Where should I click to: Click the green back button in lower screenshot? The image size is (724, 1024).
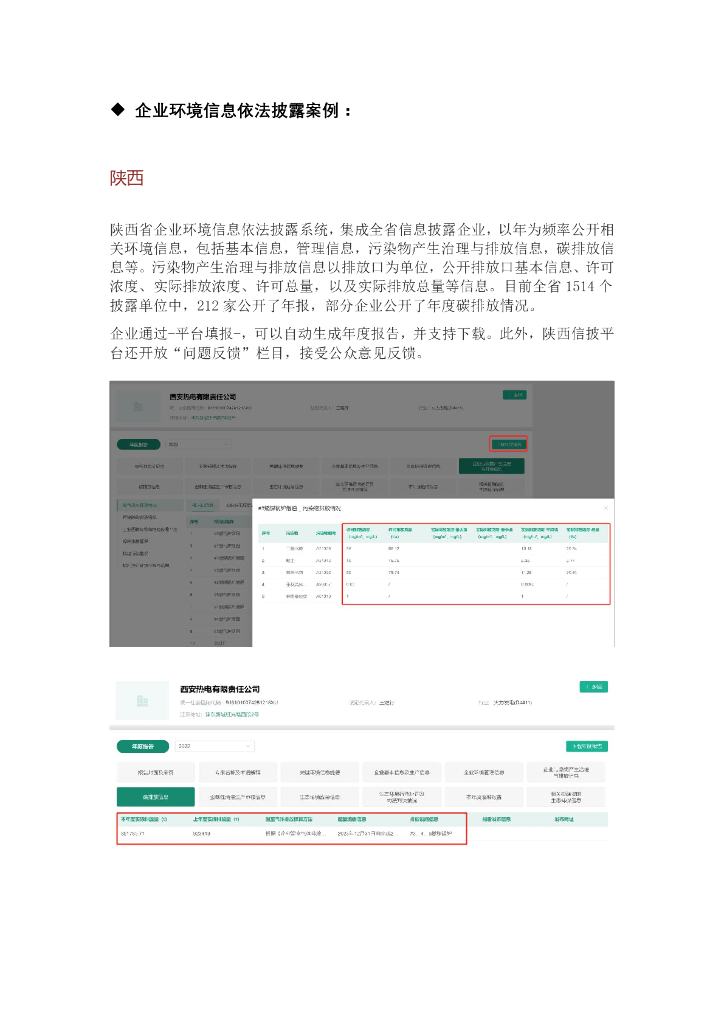[x=593, y=686]
